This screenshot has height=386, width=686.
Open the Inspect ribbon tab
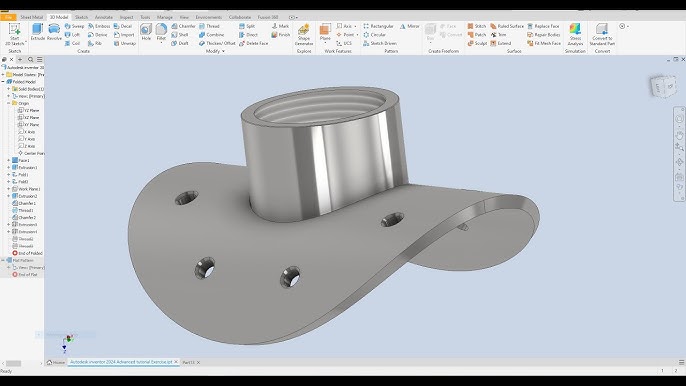click(126, 17)
